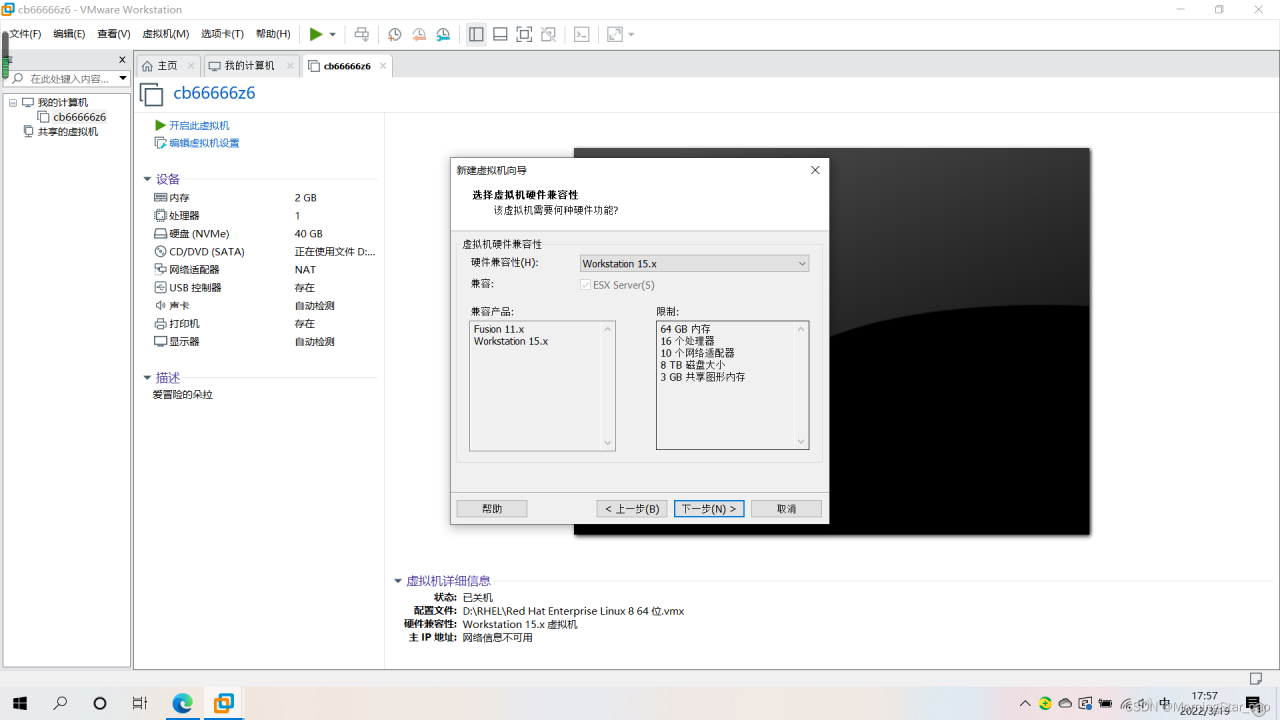
Task: Open the 编辑(E) menu
Action: (69, 34)
